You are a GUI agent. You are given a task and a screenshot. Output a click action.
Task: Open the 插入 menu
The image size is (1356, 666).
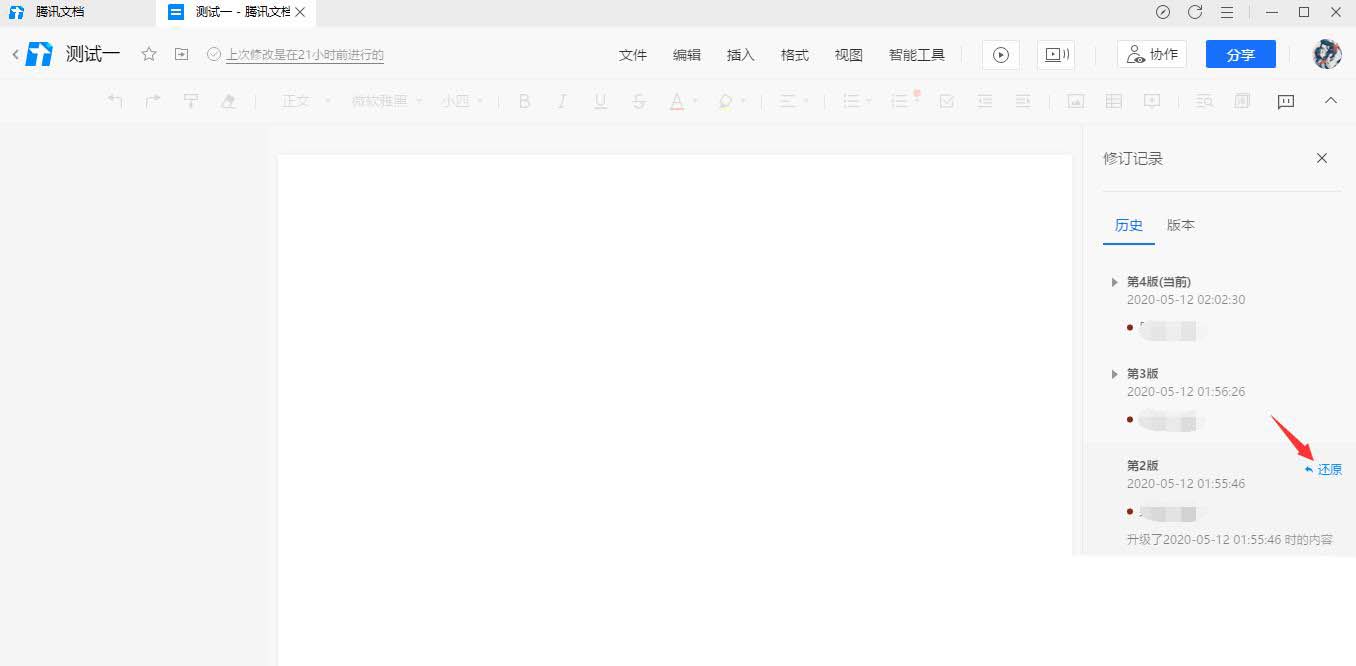coord(741,55)
